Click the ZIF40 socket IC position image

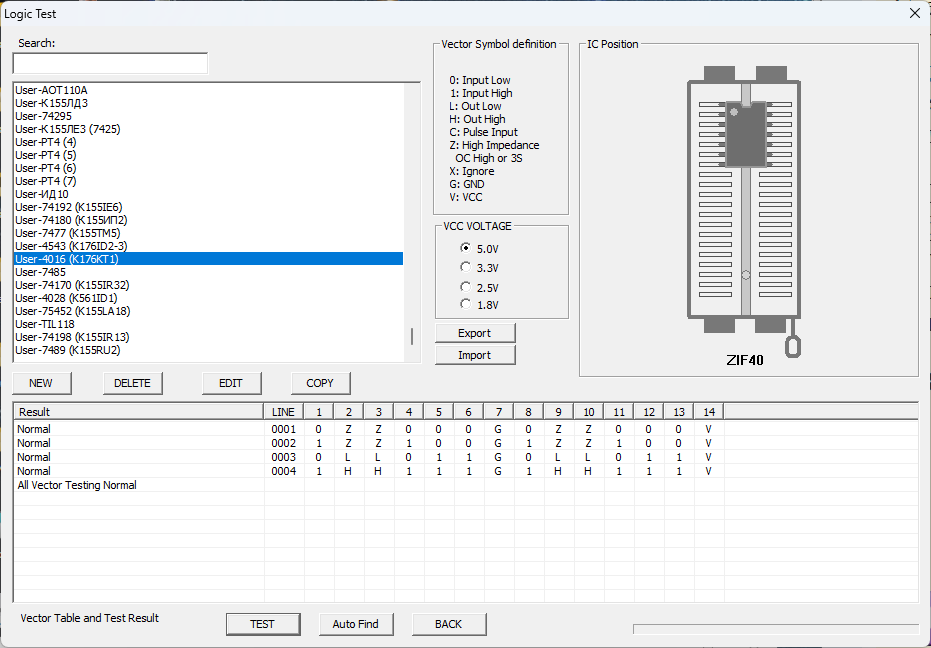click(745, 210)
